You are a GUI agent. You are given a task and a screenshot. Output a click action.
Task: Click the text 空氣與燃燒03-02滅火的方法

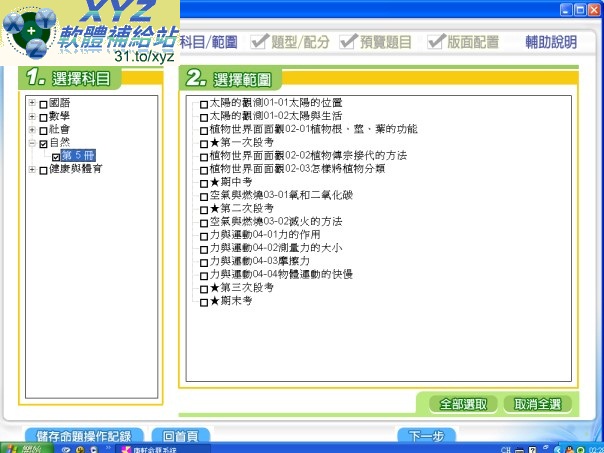pyautogui.click(x=276, y=221)
